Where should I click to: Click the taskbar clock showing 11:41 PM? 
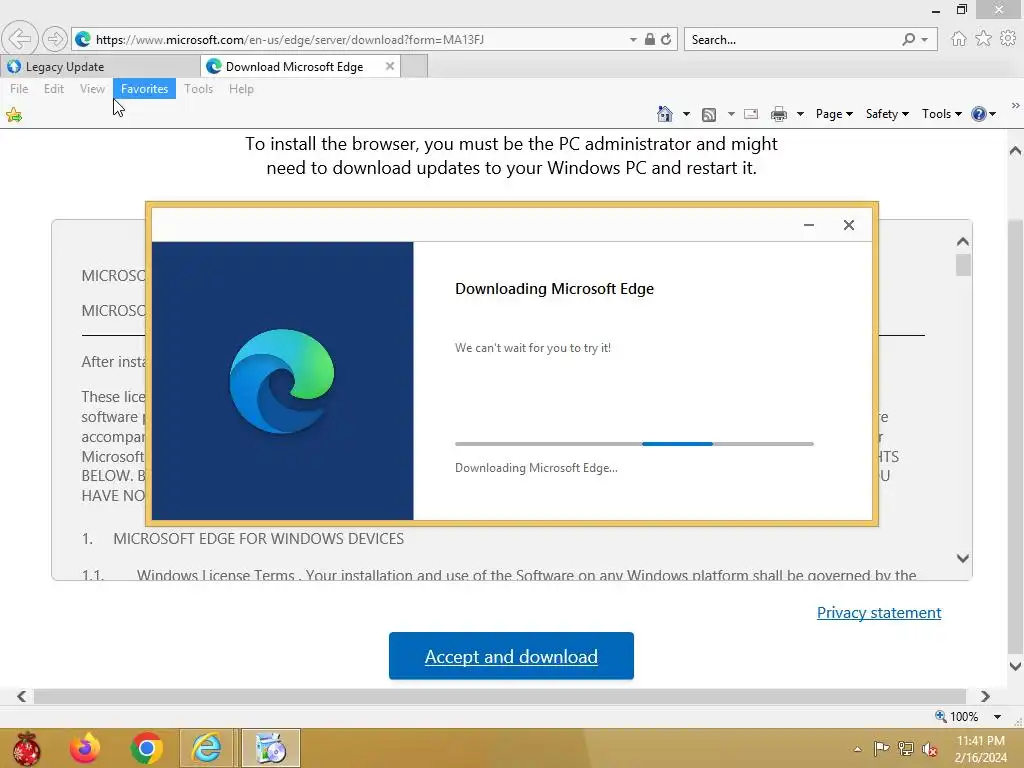point(980,748)
